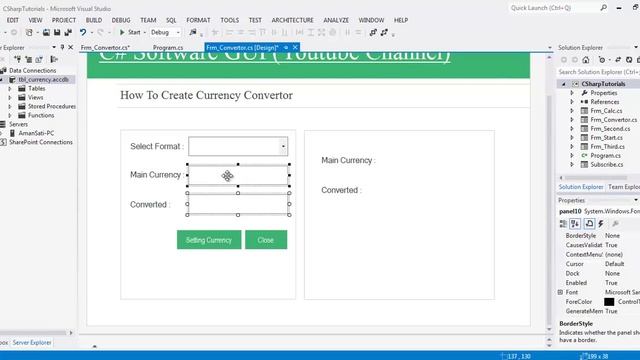Screen dimensions: 640x360
Task: Switch to the Program.cs tab
Action: 168,47
